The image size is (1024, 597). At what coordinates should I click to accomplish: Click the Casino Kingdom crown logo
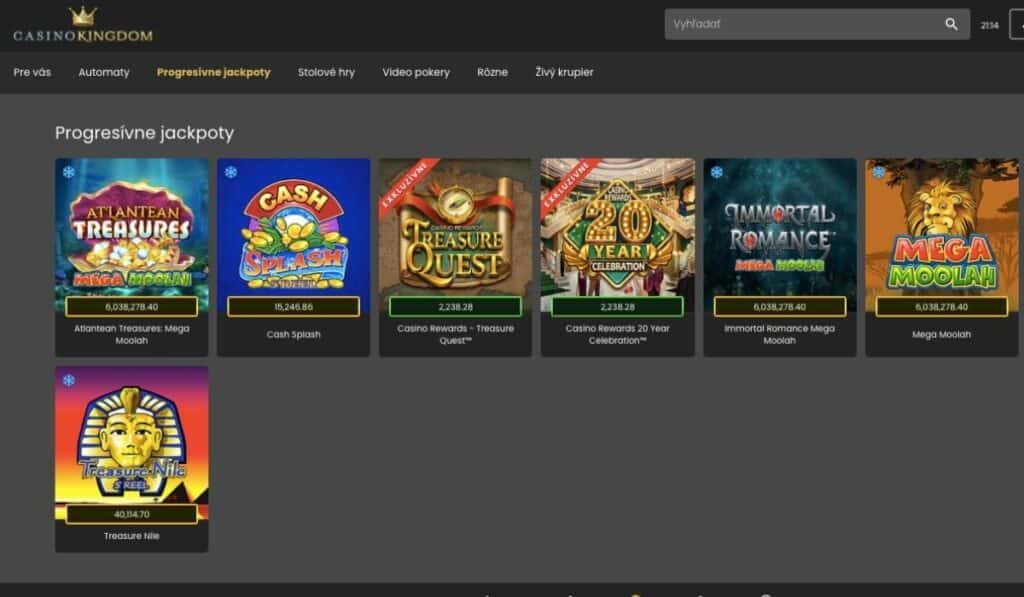(x=83, y=27)
